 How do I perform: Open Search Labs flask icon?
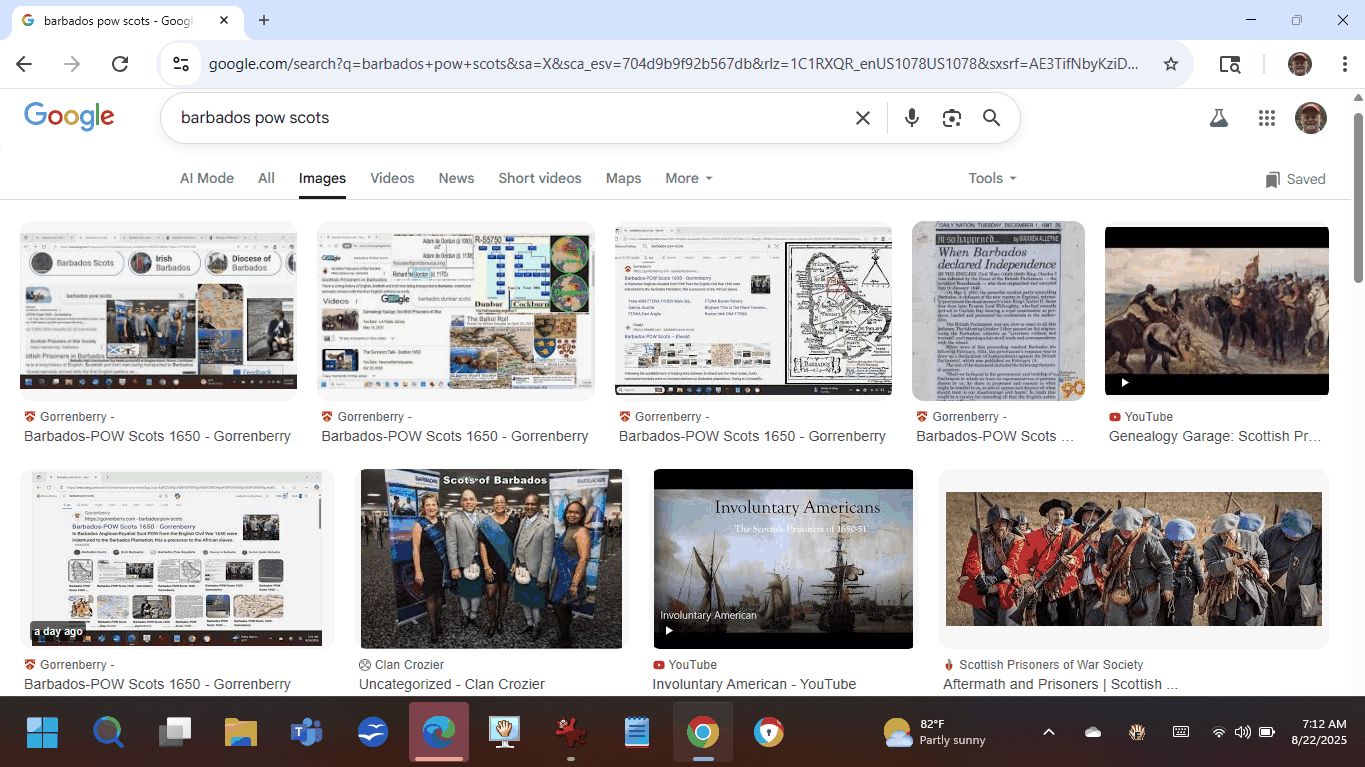[1218, 118]
